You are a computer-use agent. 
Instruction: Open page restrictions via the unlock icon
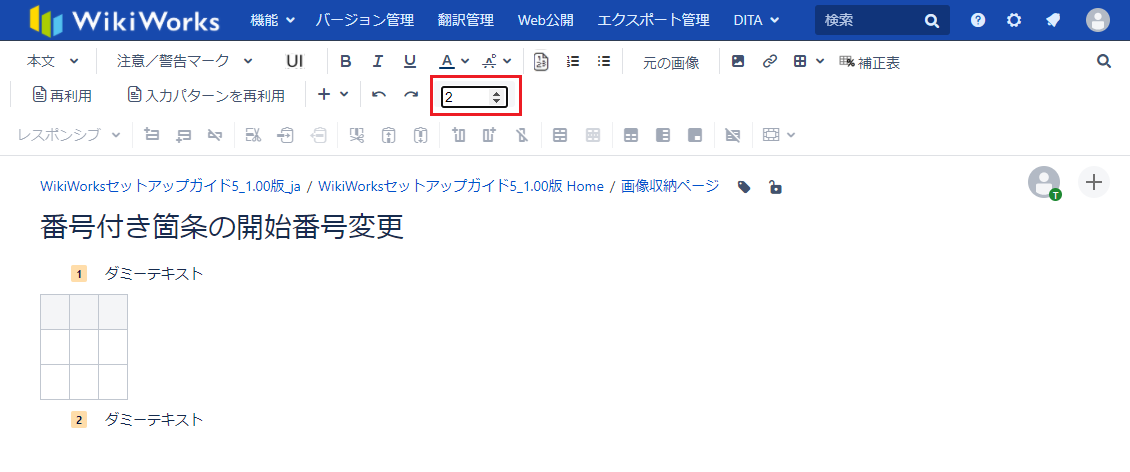click(x=775, y=187)
